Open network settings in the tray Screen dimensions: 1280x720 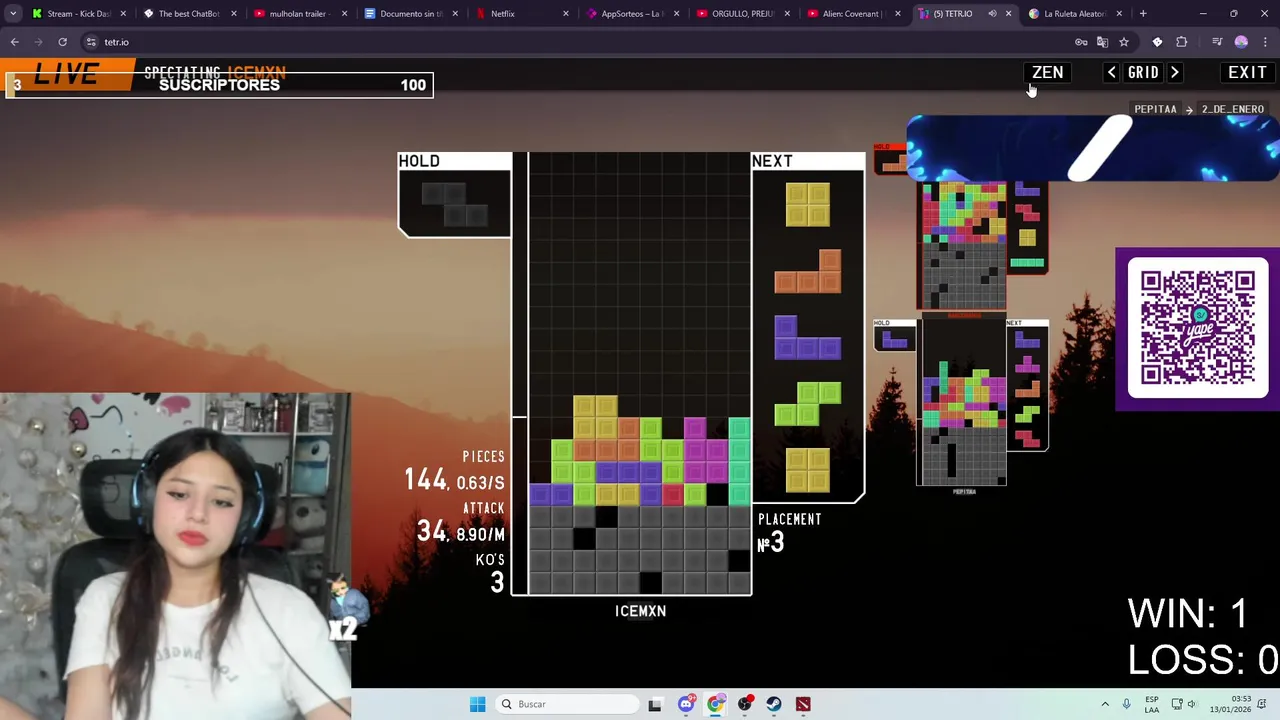(x=1177, y=704)
